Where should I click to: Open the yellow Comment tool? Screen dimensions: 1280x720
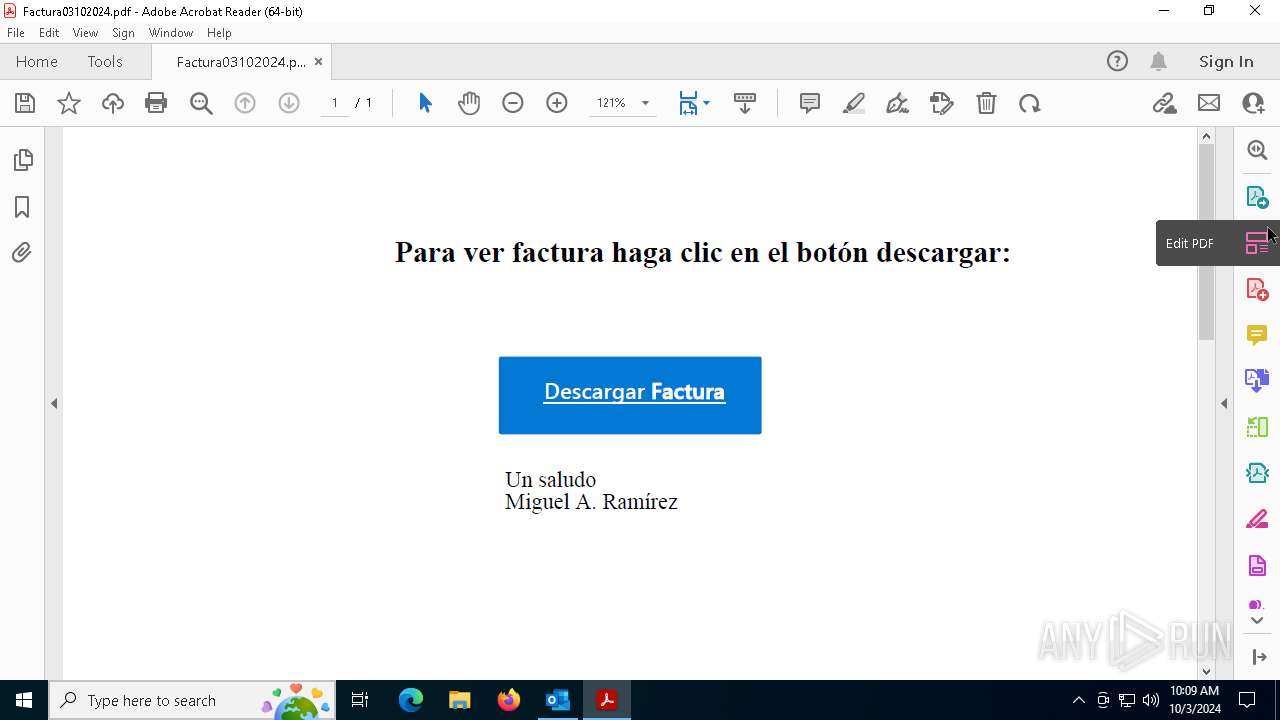1257,335
